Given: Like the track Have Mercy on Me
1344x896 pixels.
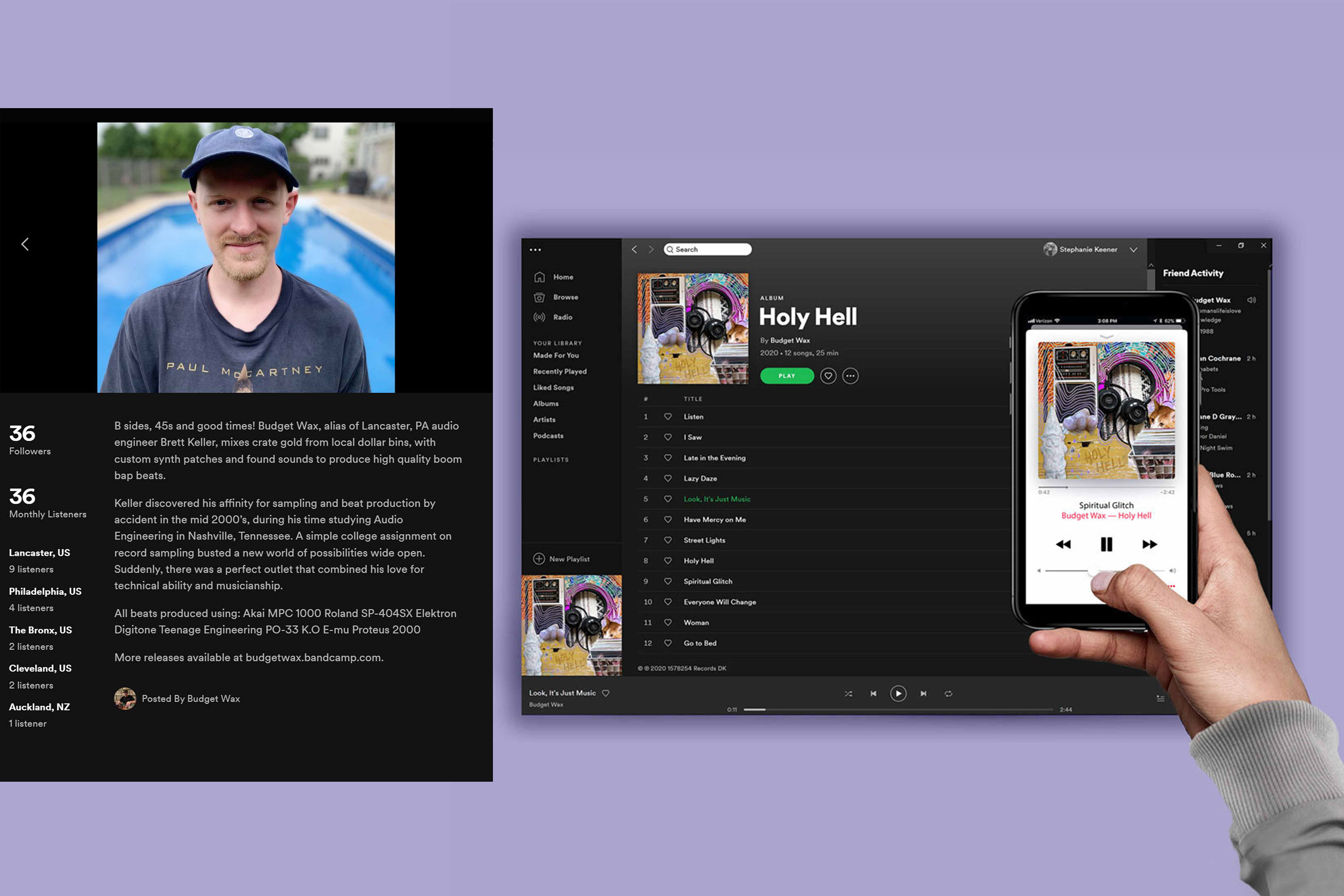Looking at the screenshot, I should [667, 519].
